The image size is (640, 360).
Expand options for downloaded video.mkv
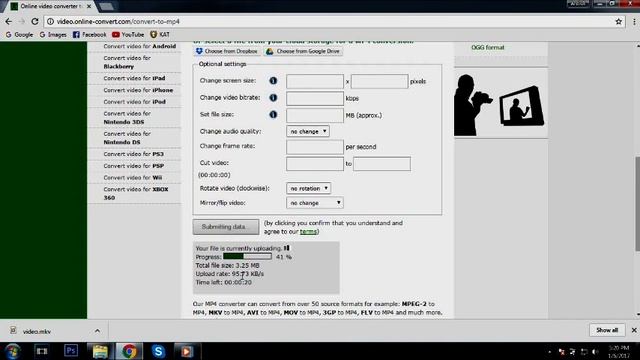[97, 331]
